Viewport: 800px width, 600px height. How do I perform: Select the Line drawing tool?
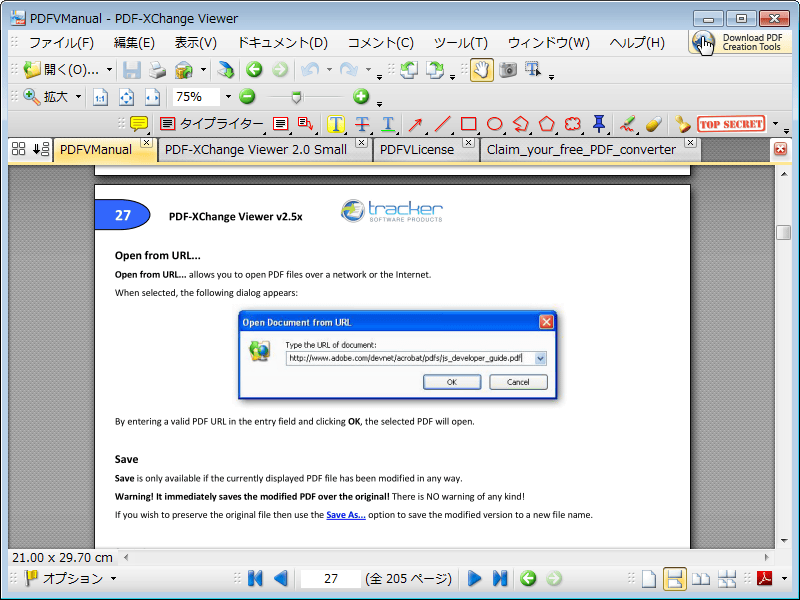442,124
